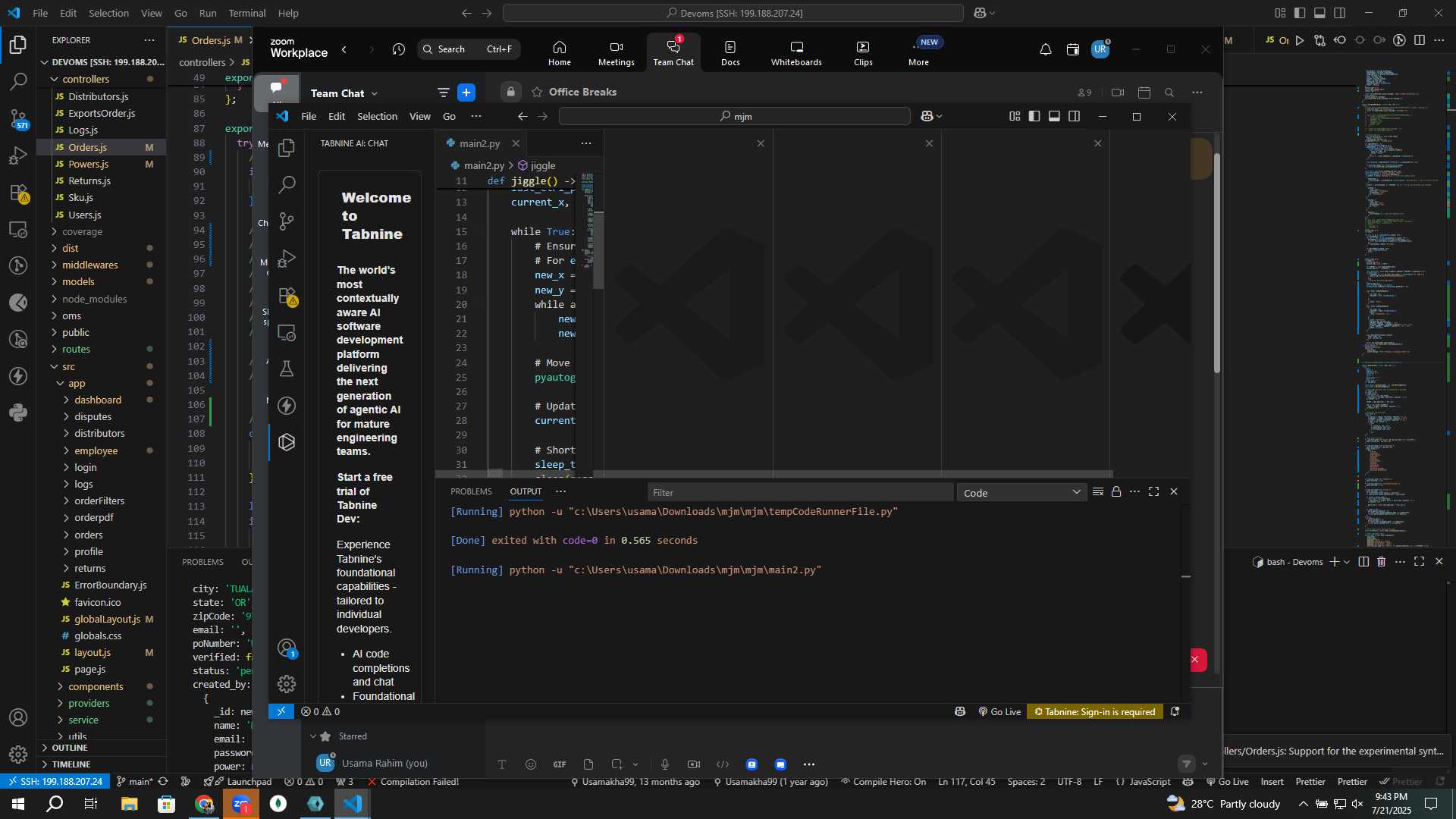The height and width of the screenshot is (819, 1456).
Task: Toggle output scroll lock in mjm panel
Action: pos(1116,492)
